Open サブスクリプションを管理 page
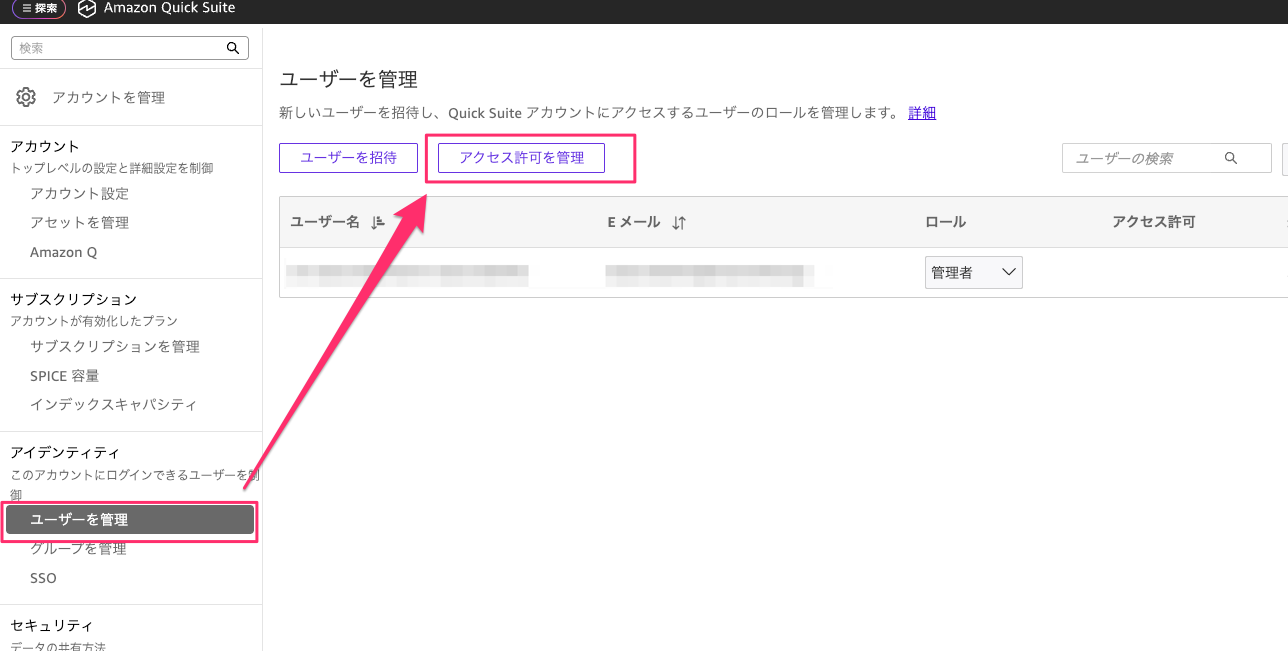 pos(115,346)
